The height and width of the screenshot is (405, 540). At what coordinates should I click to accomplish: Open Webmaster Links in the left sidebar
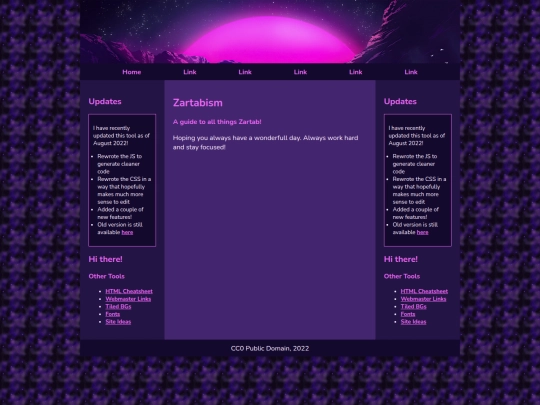[x=128, y=299]
